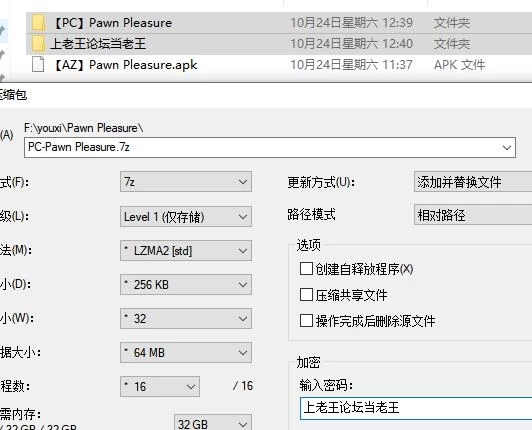This screenshot has width=532, height=430.
Task: Open path mode 相对路径 dropdown
Action: (473, 215)
